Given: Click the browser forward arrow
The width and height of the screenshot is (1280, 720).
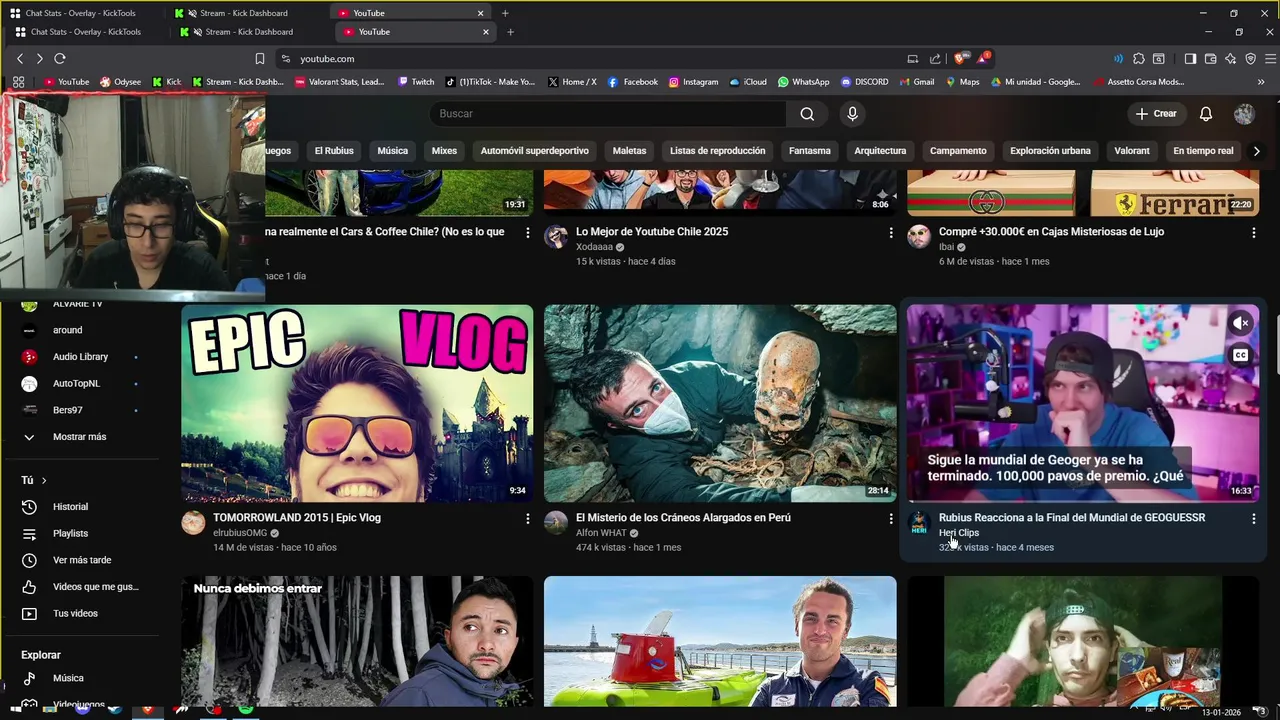Looking at the screenshot, I should pos(39,59).
